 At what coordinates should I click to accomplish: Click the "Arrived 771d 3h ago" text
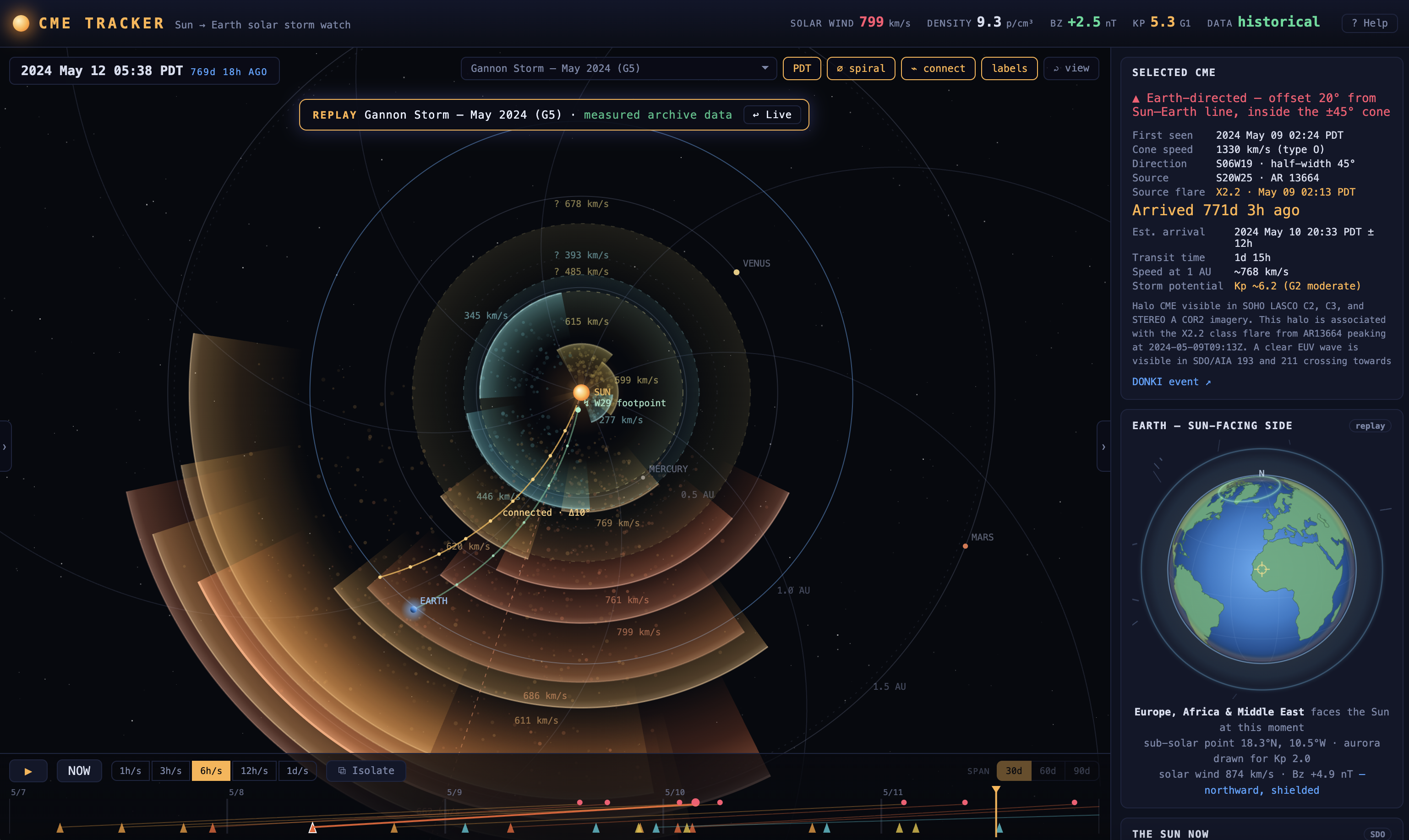(1215, 211)
